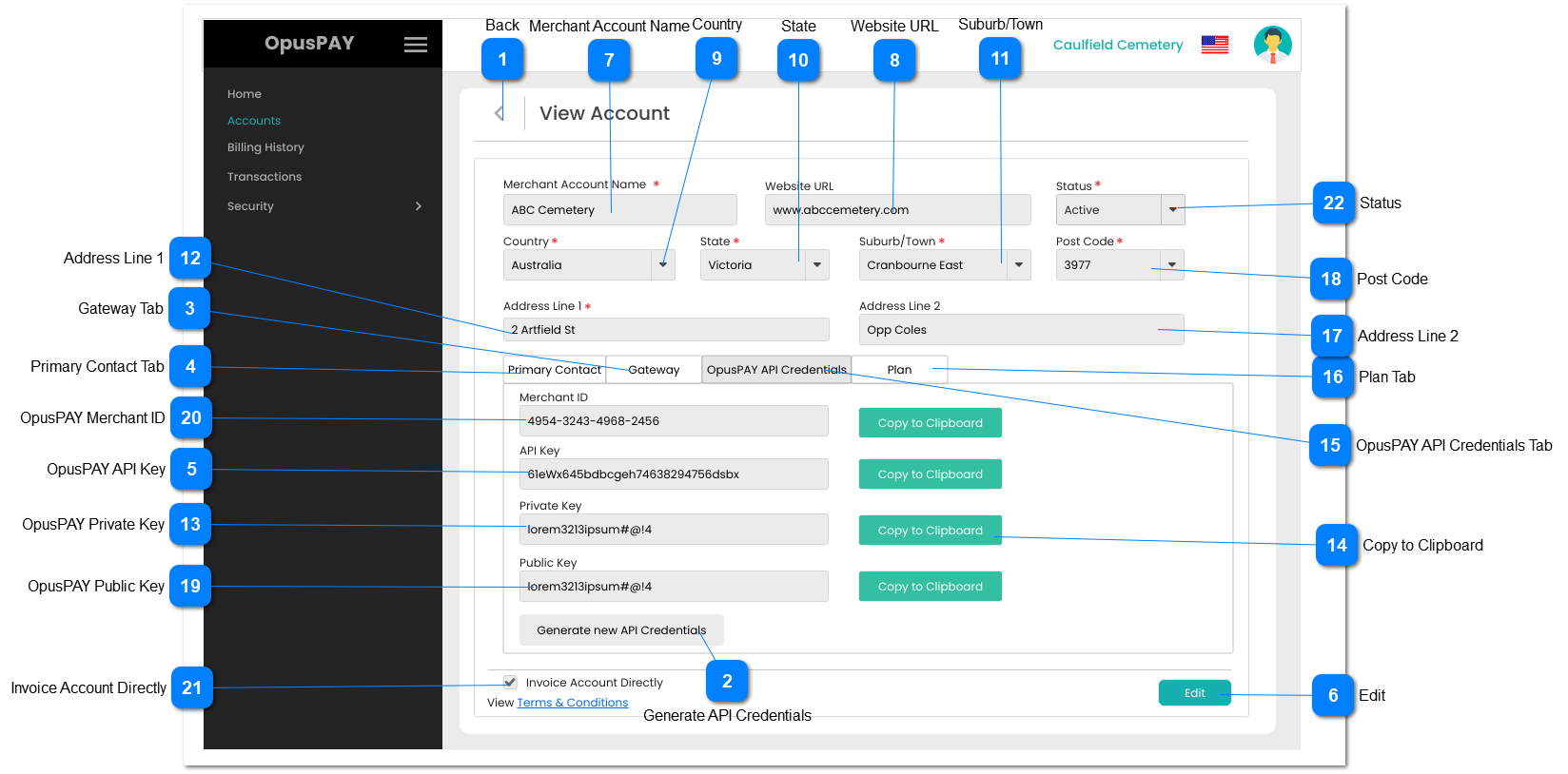The image size is (1568, 774).
Task: Open Transactions in sidebar
Action: (x=265, y=177)
